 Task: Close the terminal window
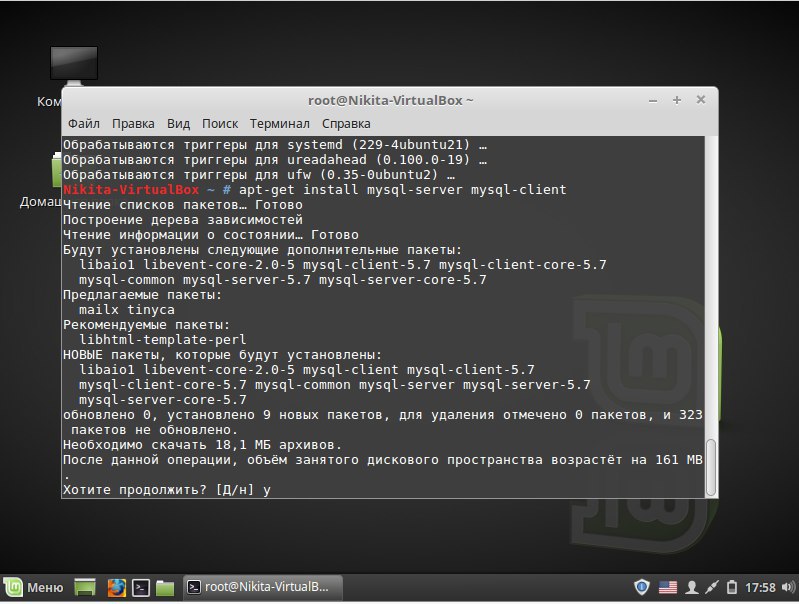701,100
